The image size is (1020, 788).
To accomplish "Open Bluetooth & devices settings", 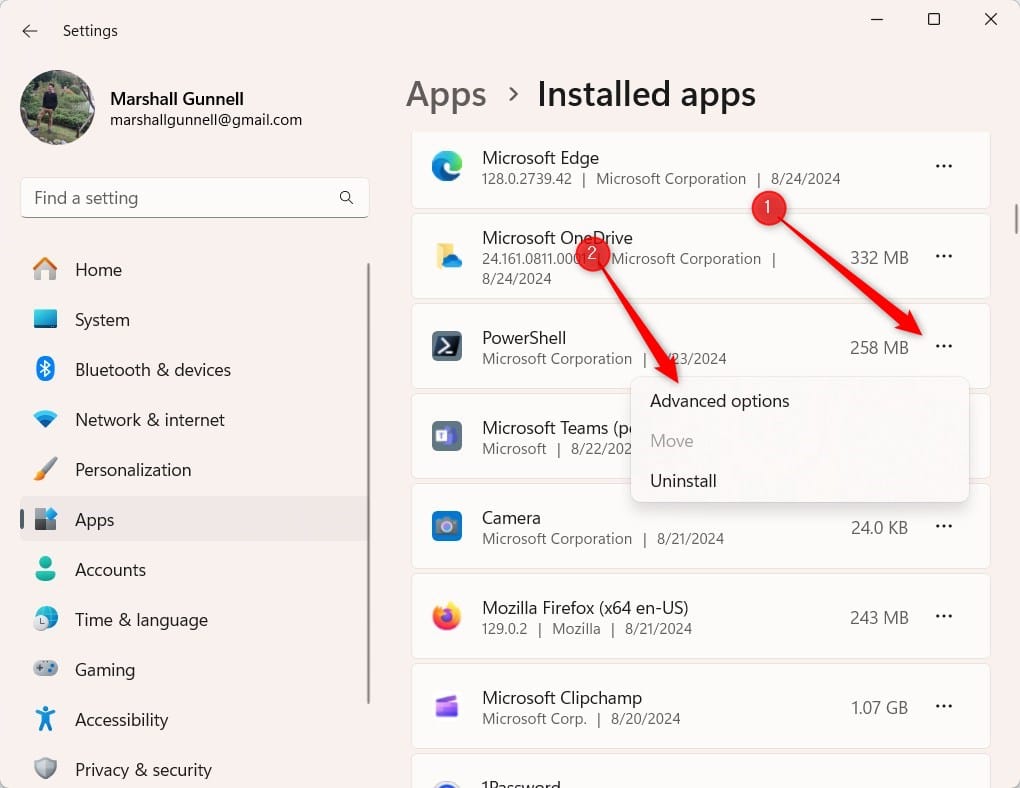I will coord(153,370).
